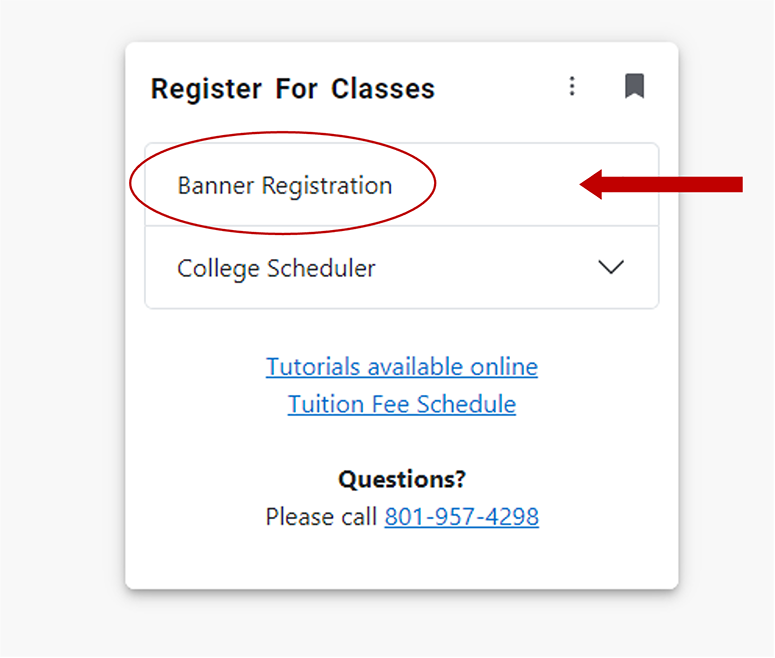Viewport: 775px width, 658px height.
Task: Click the word Tutorials in the first link
Action: pyautogui.click(x=313, y=367)
